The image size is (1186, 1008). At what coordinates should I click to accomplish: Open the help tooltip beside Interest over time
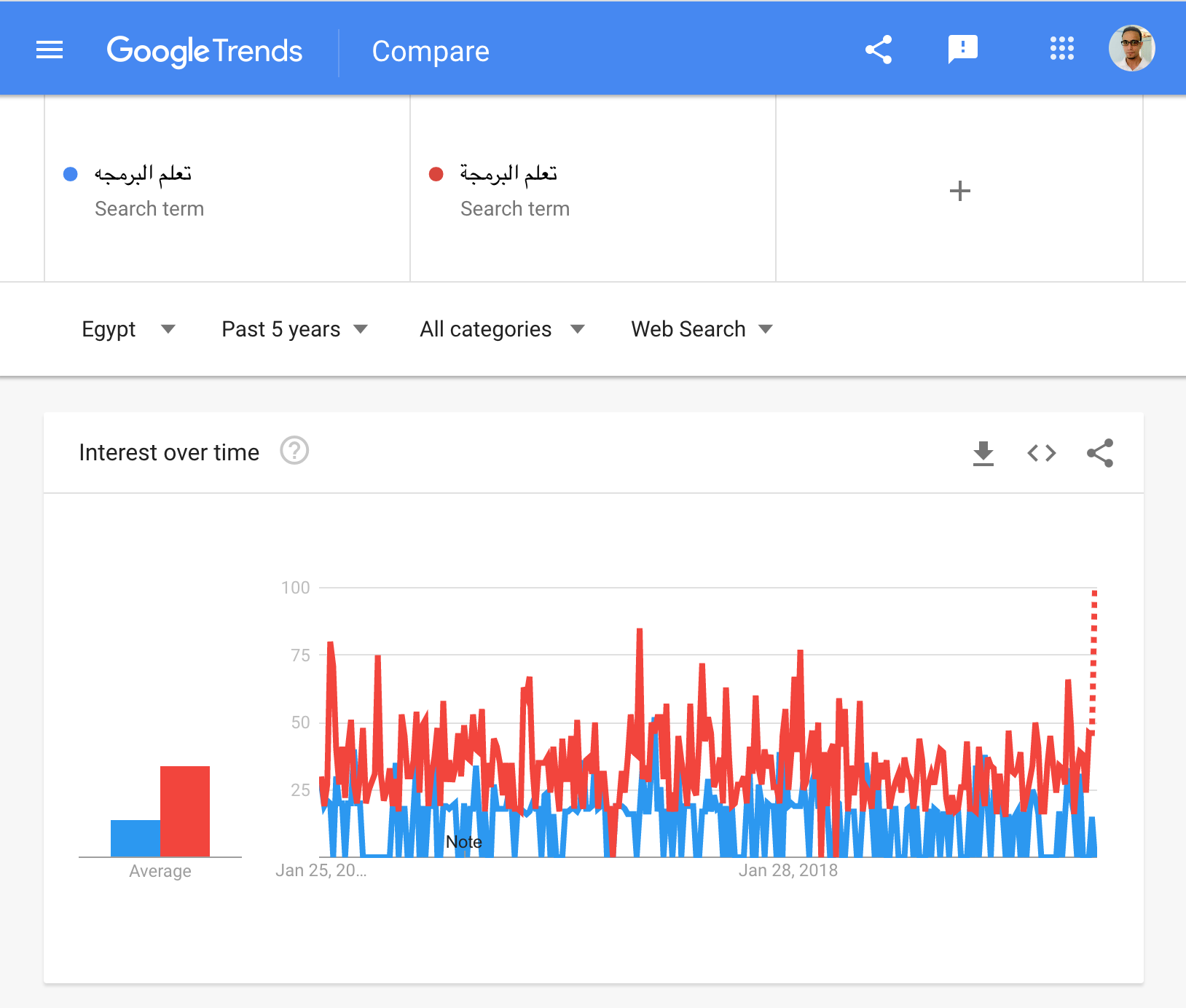[294, 452]
